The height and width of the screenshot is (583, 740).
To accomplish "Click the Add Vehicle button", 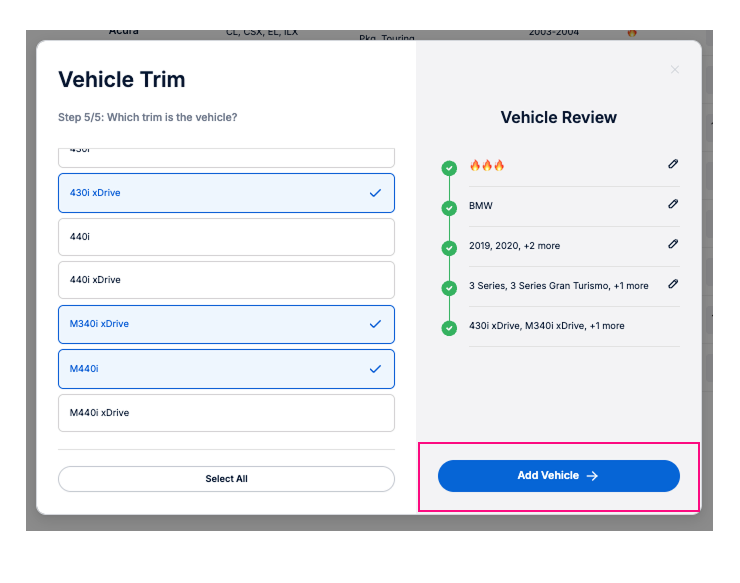I will 558,476.
